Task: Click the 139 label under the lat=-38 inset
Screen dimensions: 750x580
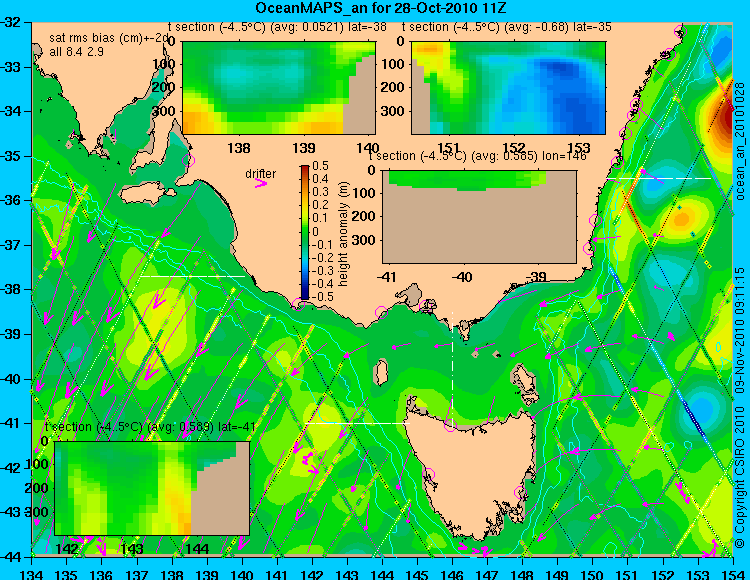Action: [304, 147]
